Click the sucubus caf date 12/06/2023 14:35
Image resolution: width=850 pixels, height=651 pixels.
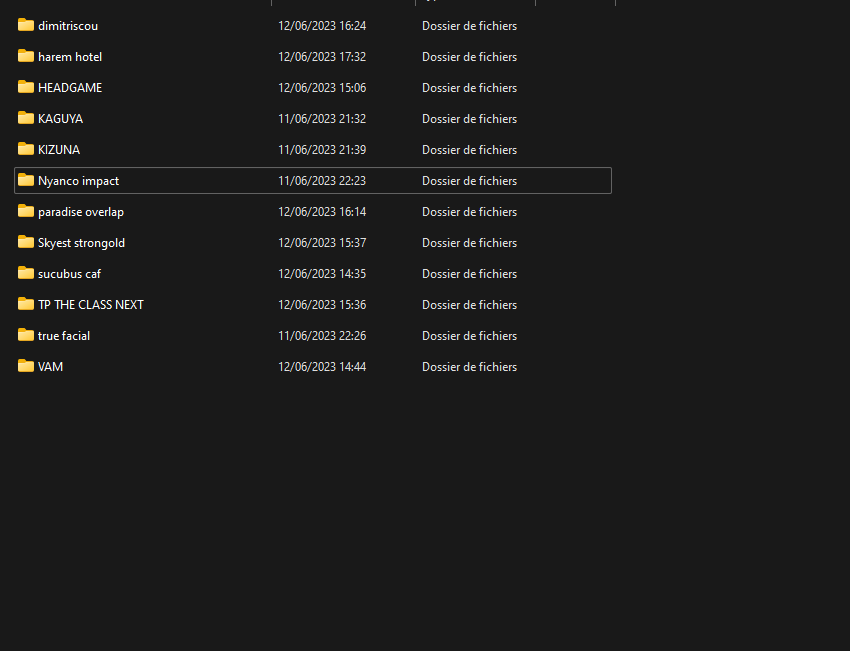click(322, 274)
